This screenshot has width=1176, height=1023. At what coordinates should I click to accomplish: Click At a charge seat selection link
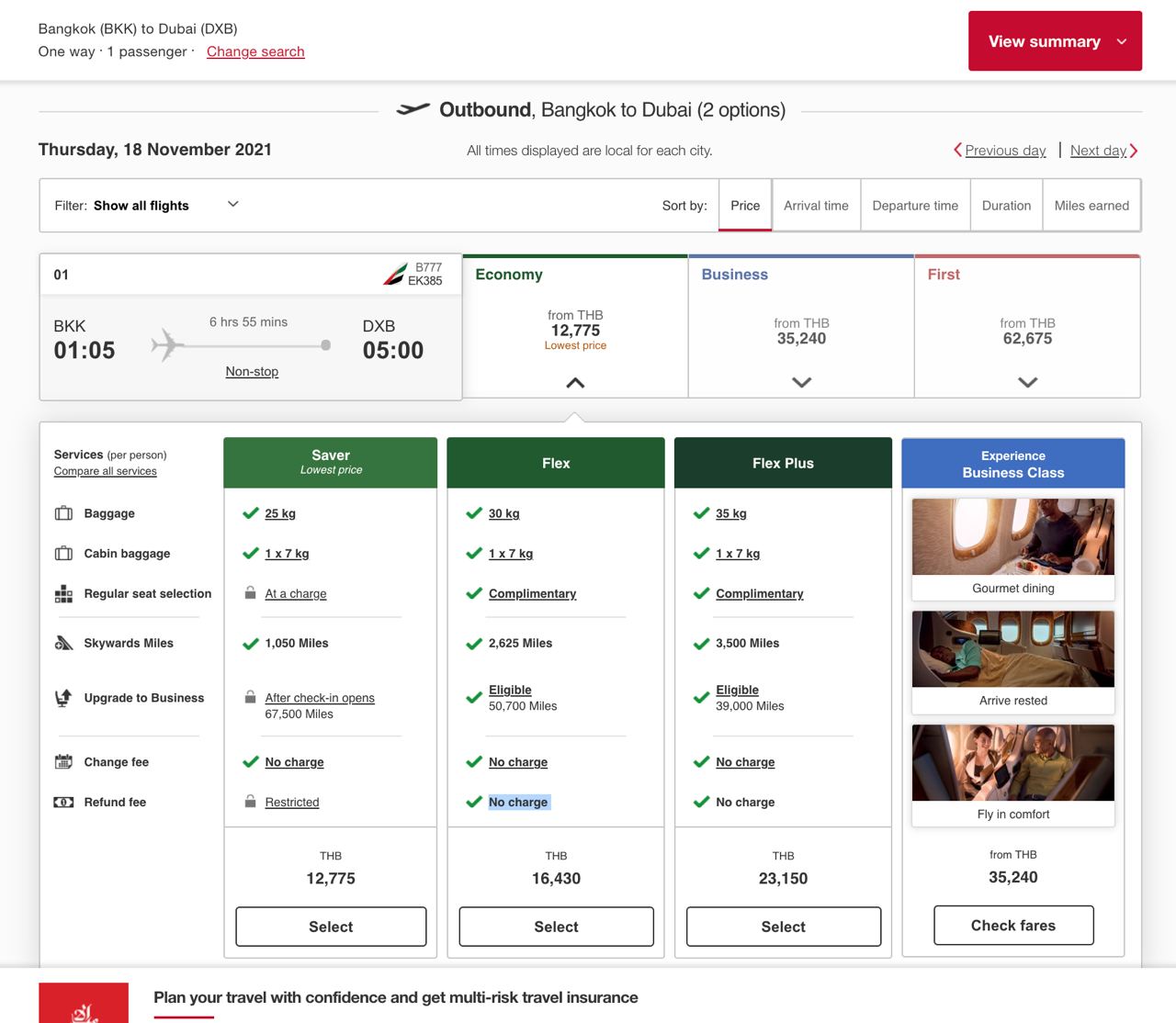(296, 593)
